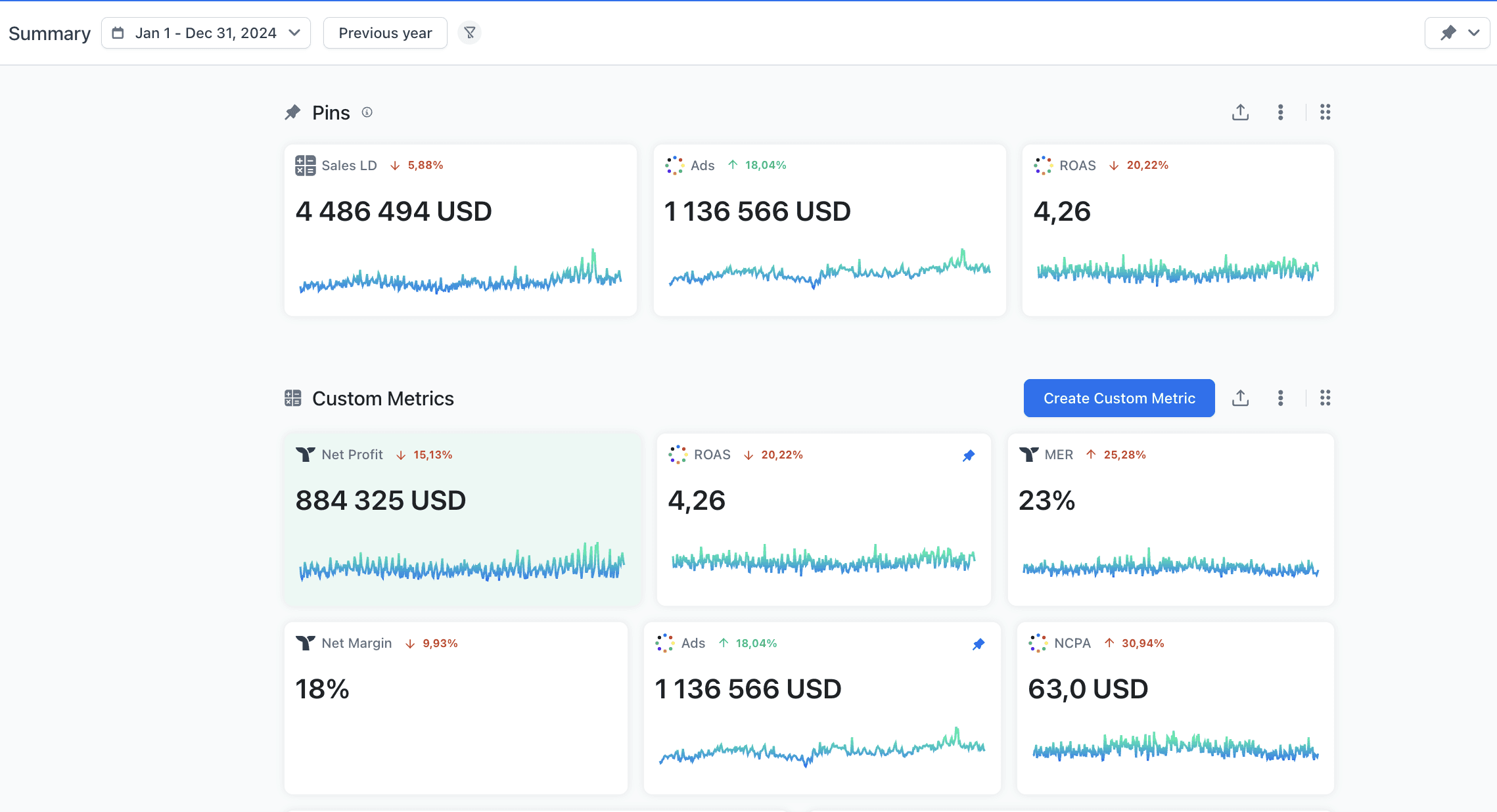This screenshot has height=812, width=1497.
Task: Unpin the Ads custom metric card
Action: point(979,644)
